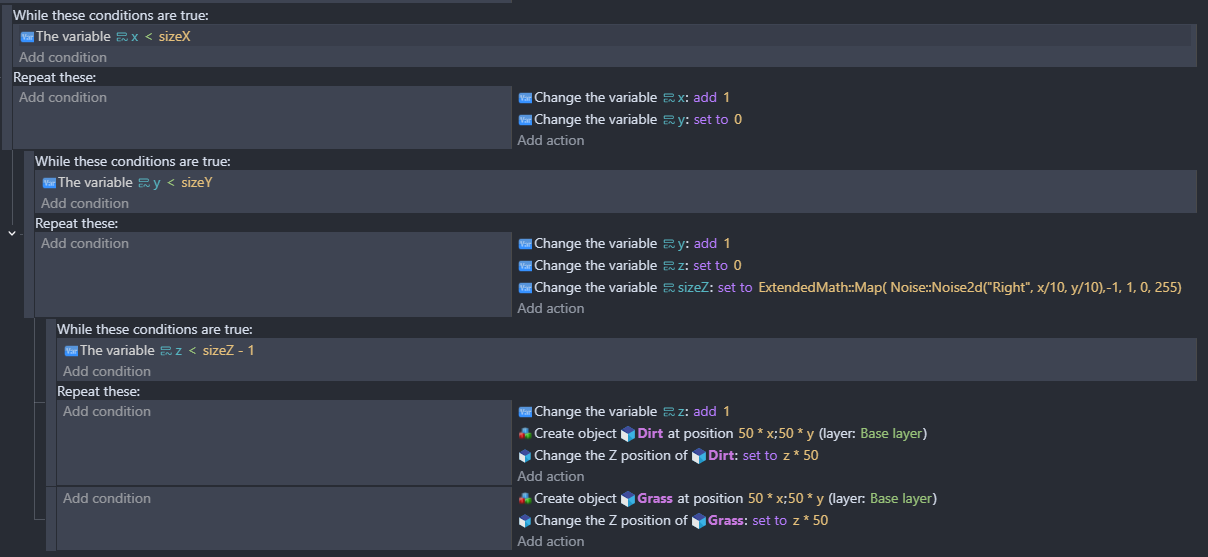The image size is (1208, 557).
Task: Click 'Add action' below the Grass Z position action
Action: [550, 542]
